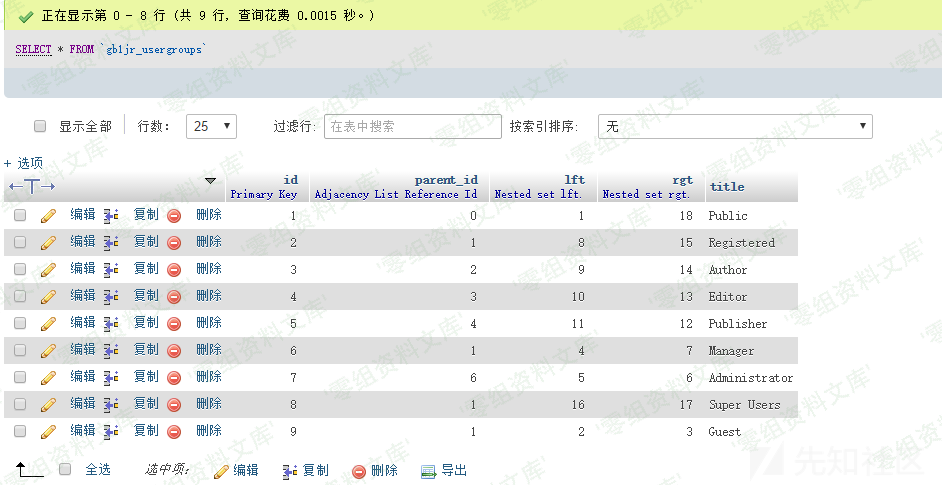The width and height of the screenshot is (942, 485).
Task: Open the + 选项 options link
Action: click(x=23, y=162)
